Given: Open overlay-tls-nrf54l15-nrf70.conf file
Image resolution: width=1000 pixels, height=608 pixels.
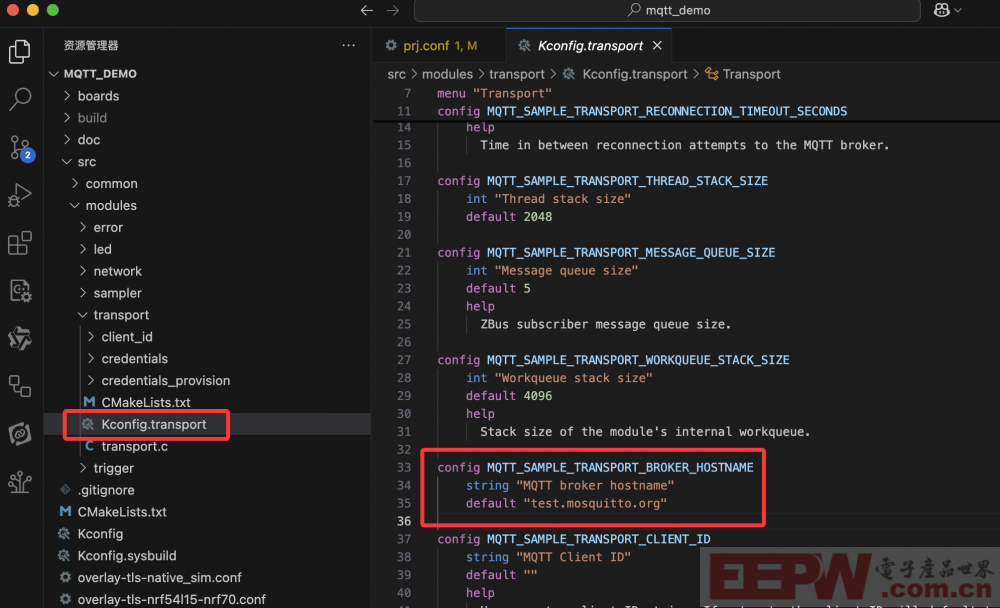Looking at the screenshot, I should (x=207, y=599).
